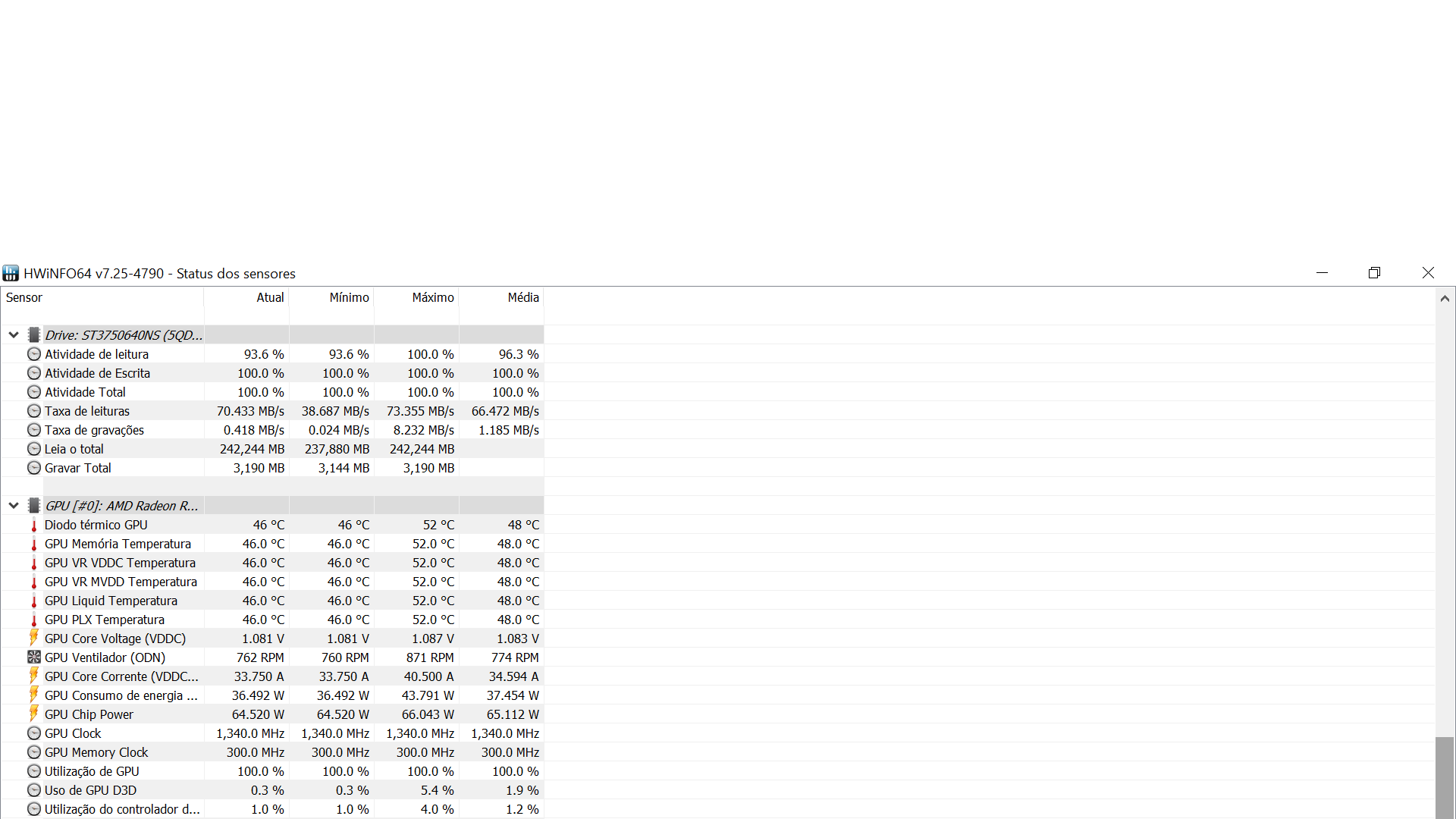Click the Sensor column header
This screenshot has width=1456, height=819.
102,297
